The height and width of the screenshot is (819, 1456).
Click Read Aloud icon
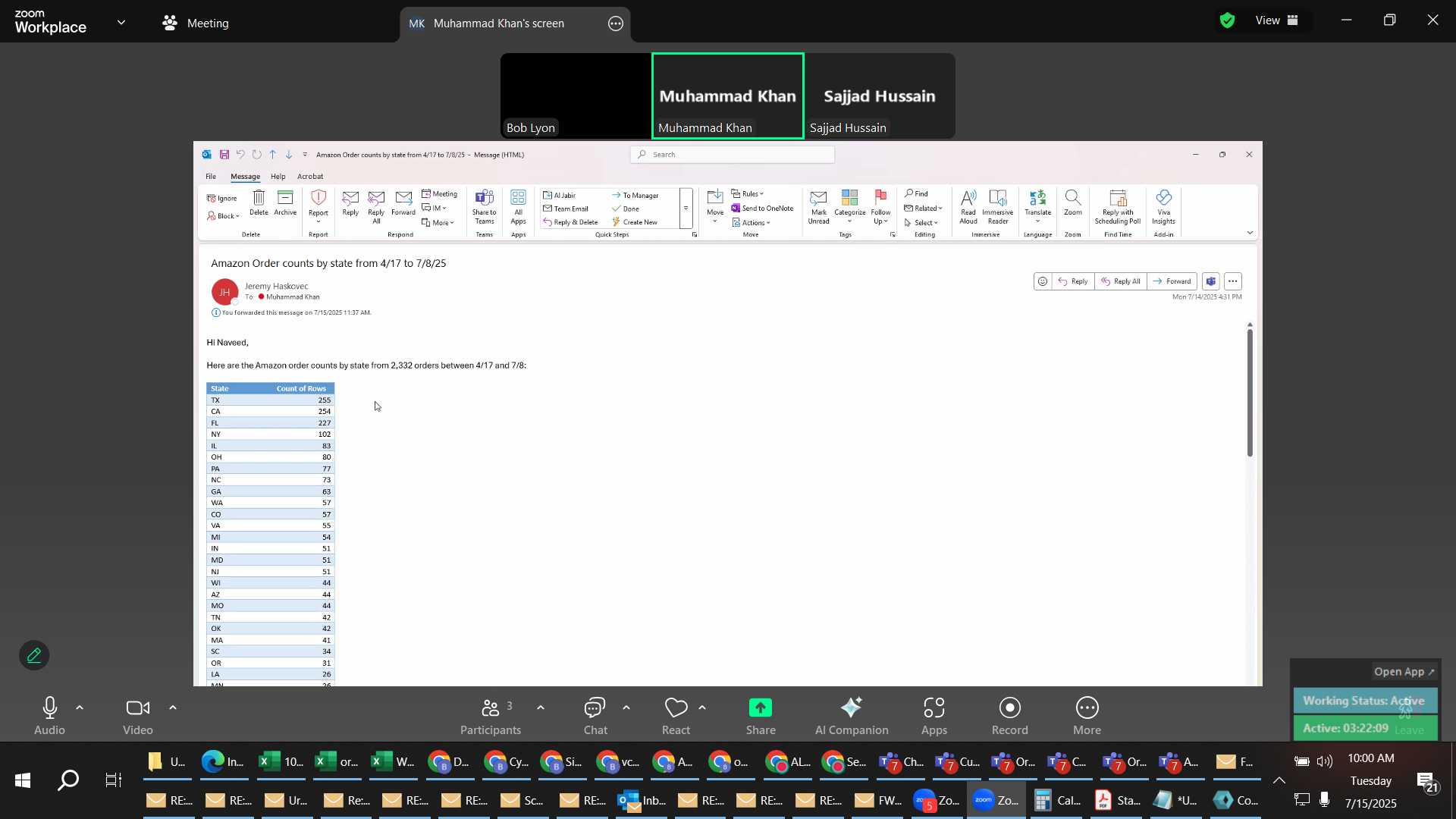pos(968,206)
